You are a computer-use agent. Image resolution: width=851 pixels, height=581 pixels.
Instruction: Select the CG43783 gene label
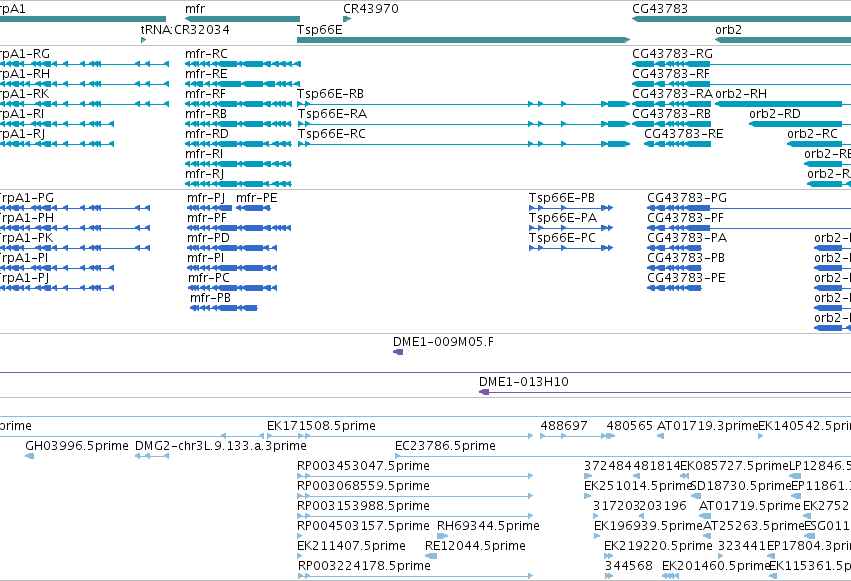pos(659,9)
